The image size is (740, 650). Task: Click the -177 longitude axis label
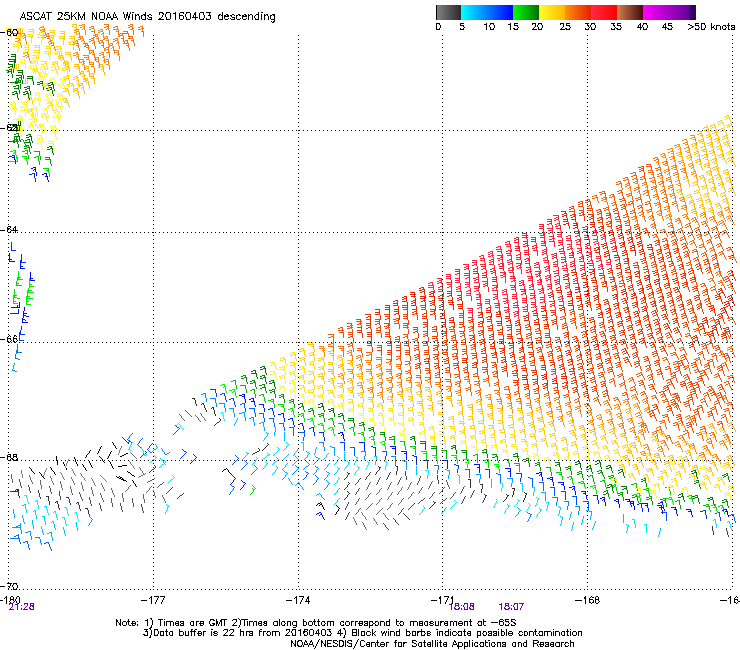click(153, 600)
